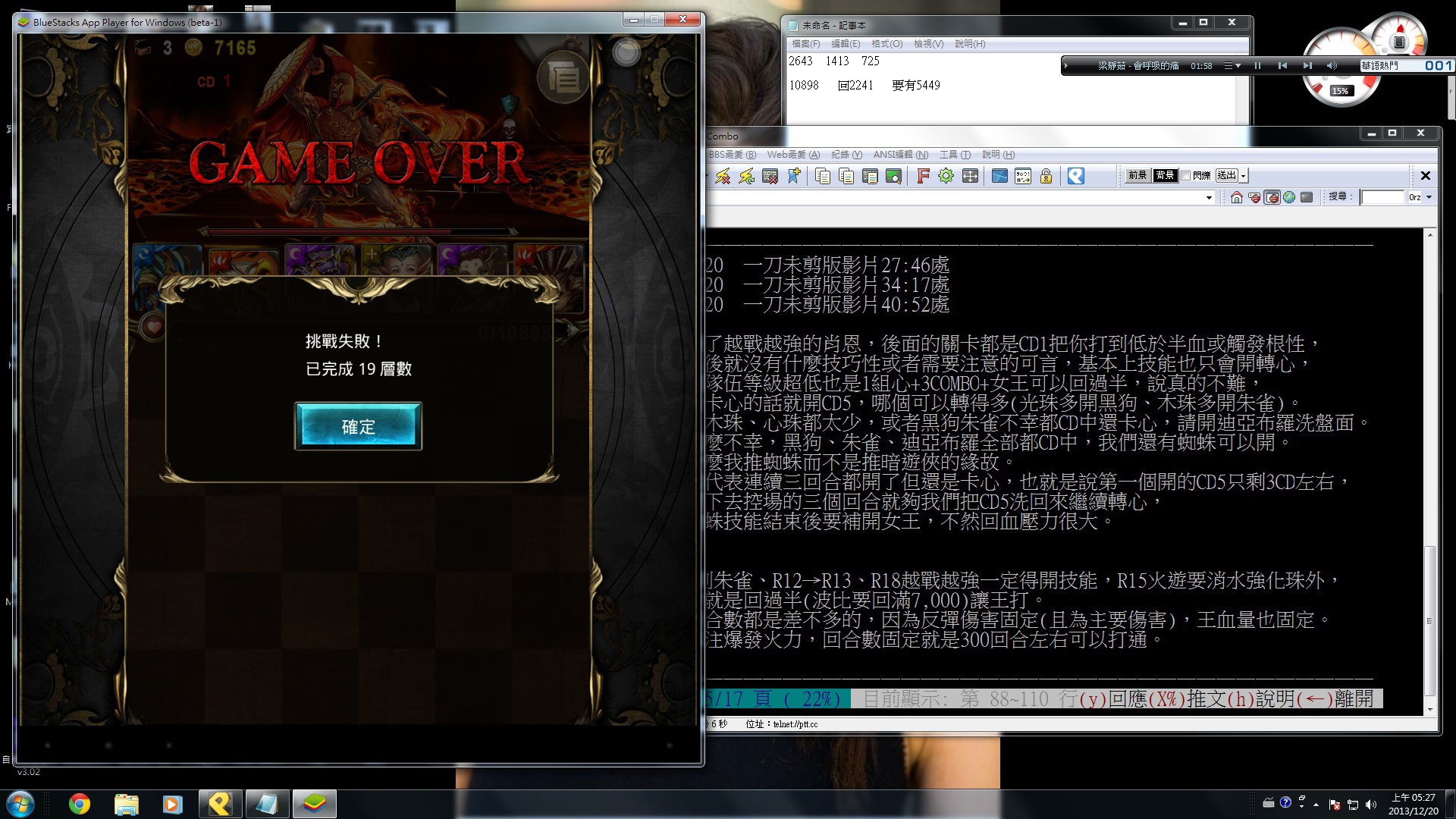Open the game menu list icon
Image resolution: width=1456 pixels, height=819 pixels.
(563, 77)
